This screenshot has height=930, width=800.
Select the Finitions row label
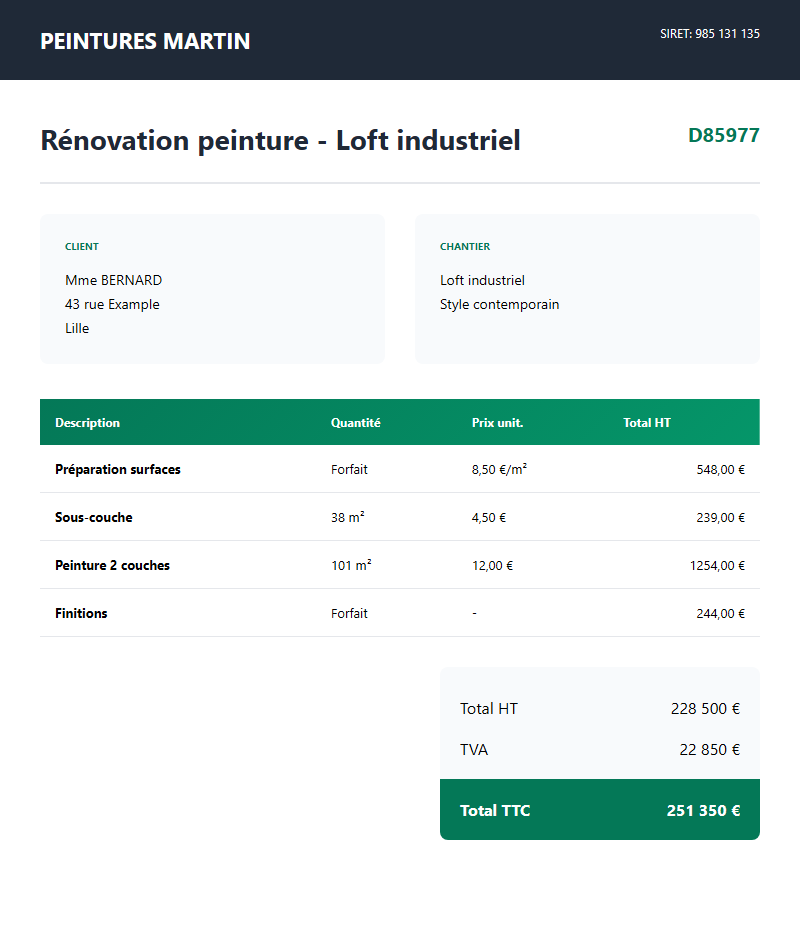[81, 614]
